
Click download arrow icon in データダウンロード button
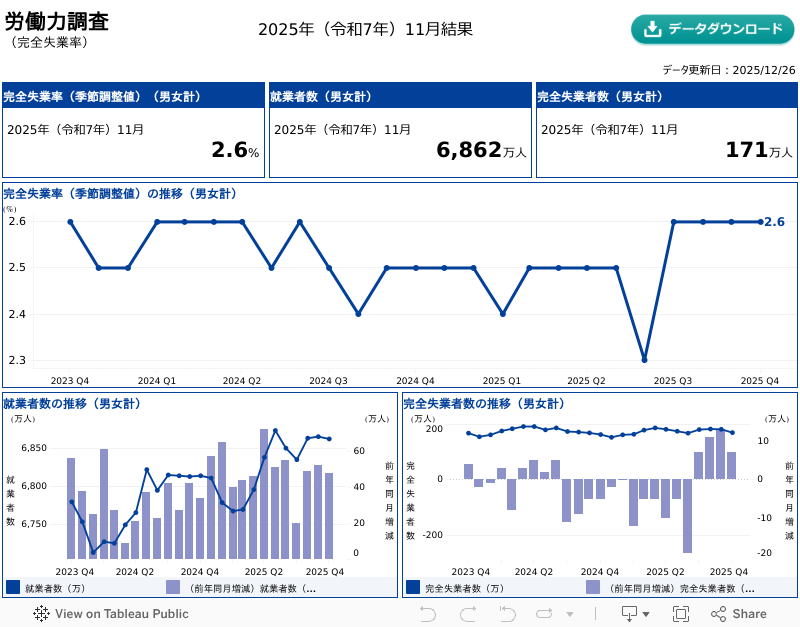653,29
